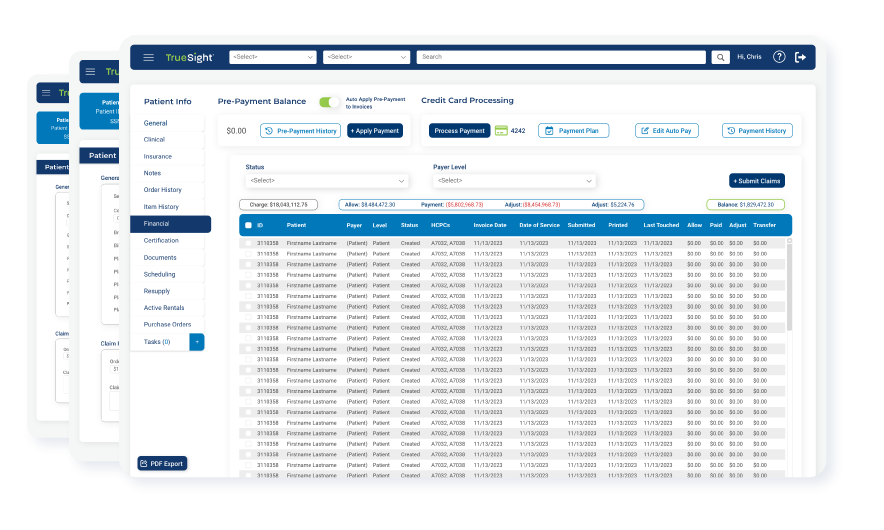The image size is (884, 530).
Task: Click into the top Search field
Action: point(560,57)
